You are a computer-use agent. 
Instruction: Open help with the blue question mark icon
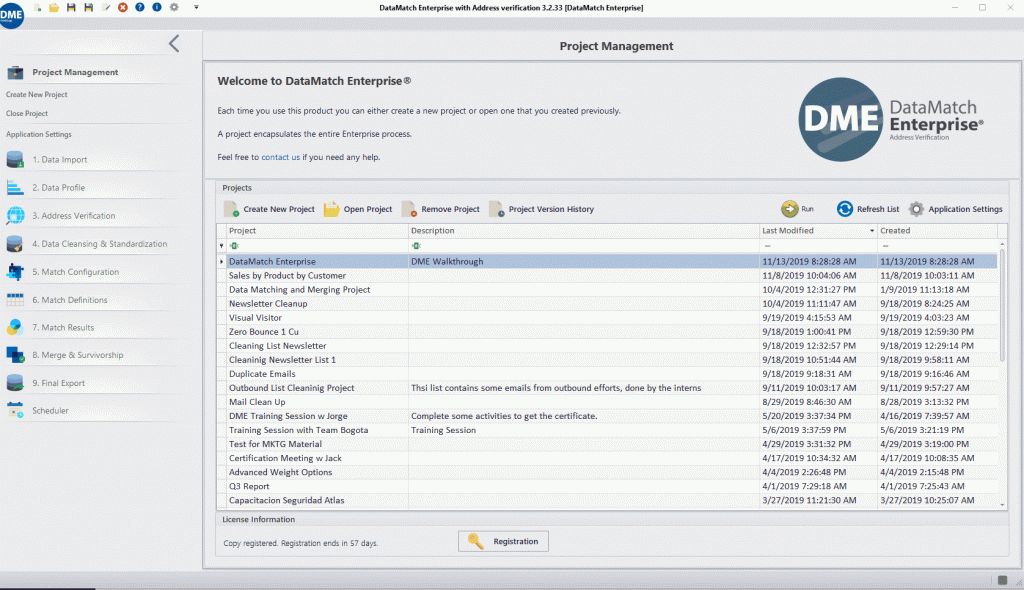140,7
